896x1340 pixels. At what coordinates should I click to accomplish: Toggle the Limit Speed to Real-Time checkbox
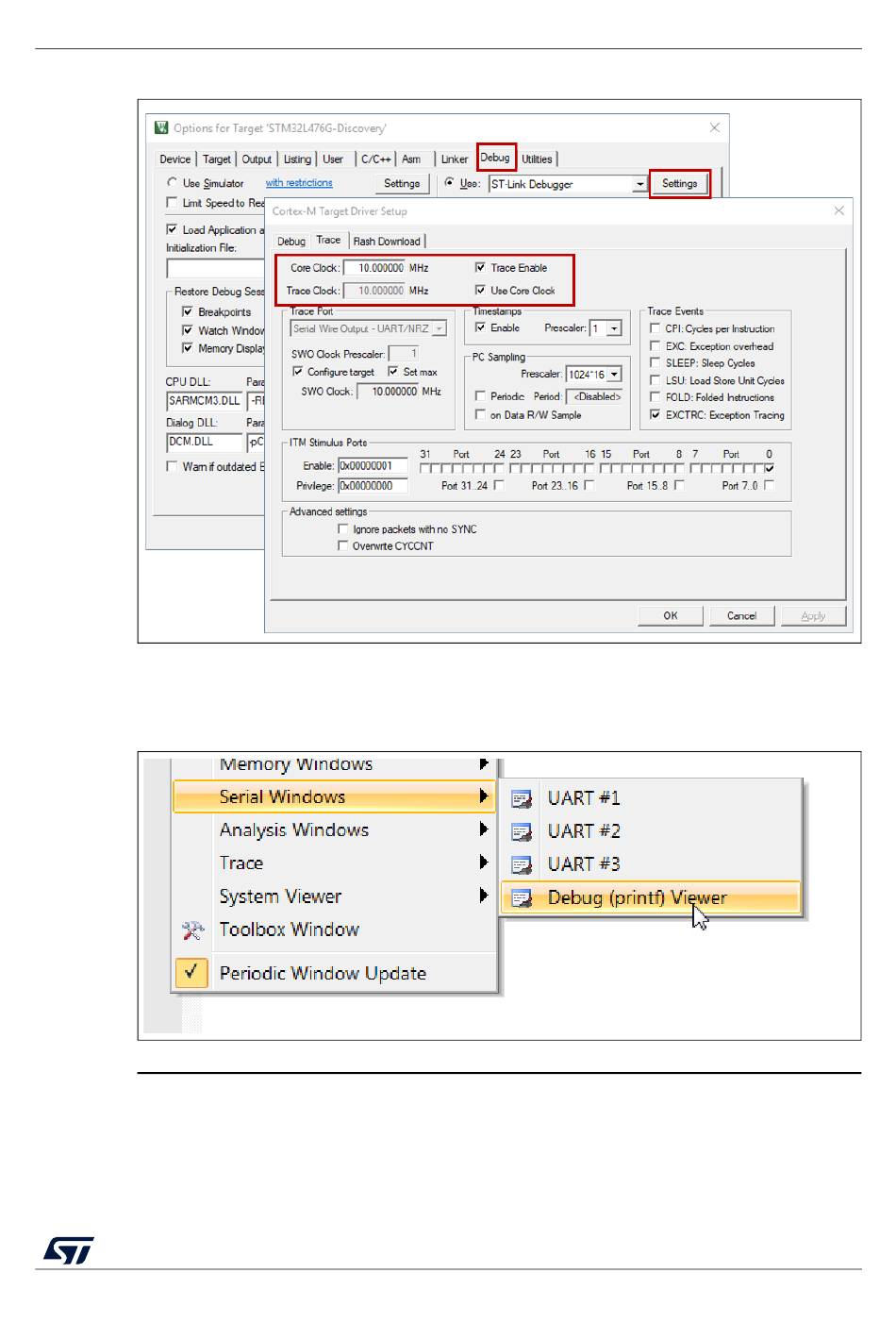pyautogui.click(x=172, y=203)
